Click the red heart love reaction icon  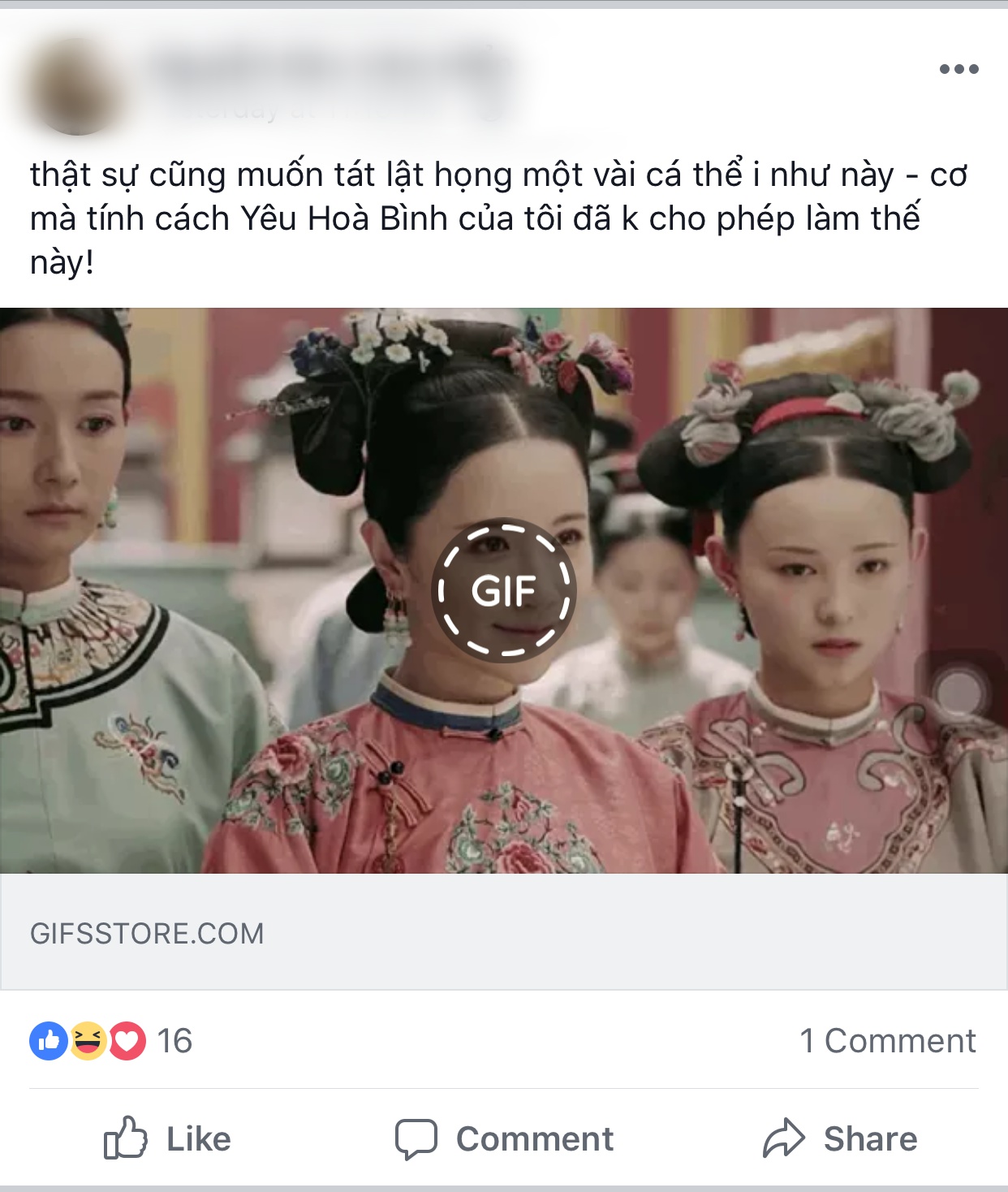pos(127,1040)
